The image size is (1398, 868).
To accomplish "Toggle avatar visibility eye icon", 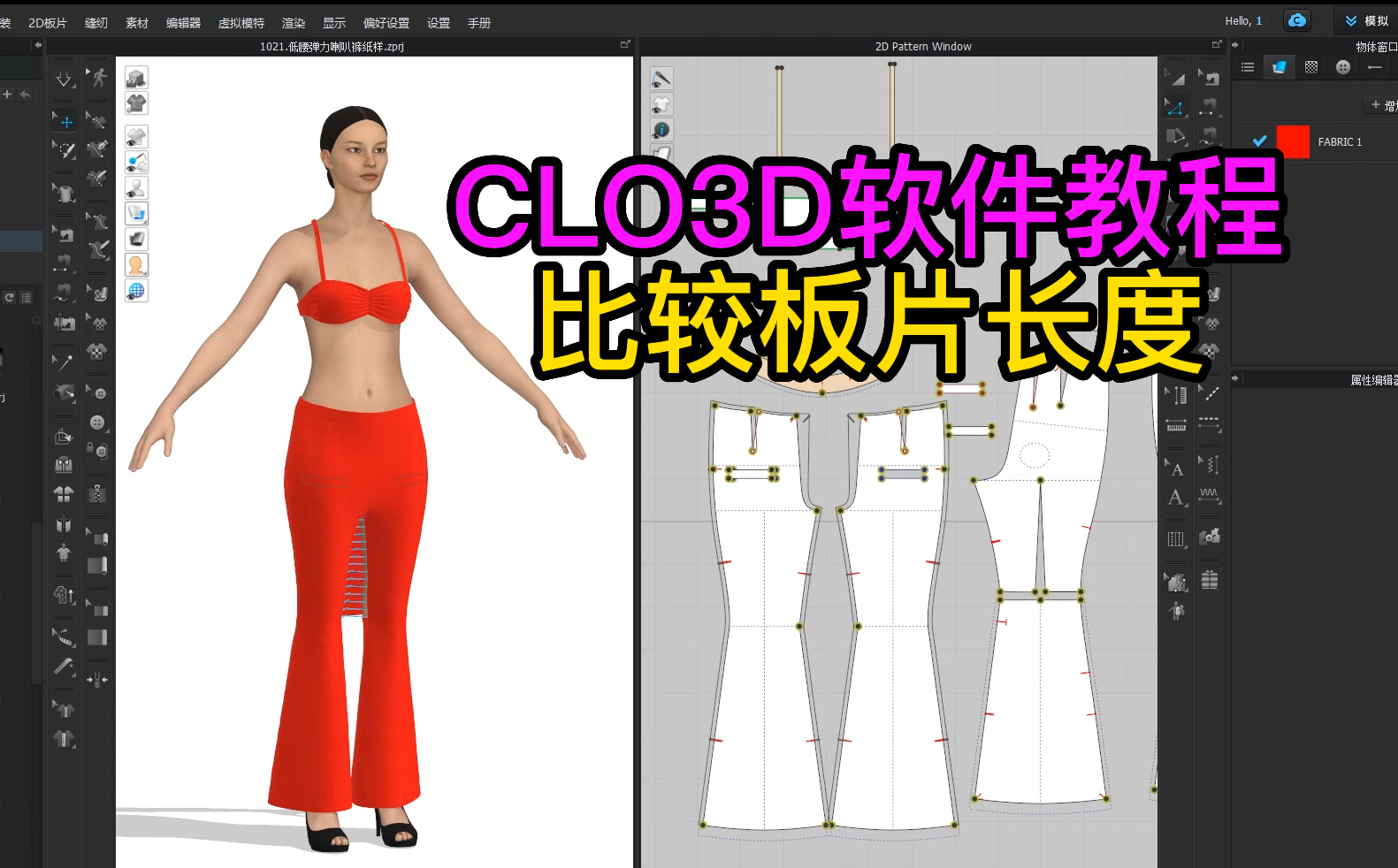I will [x=136, y=187].
